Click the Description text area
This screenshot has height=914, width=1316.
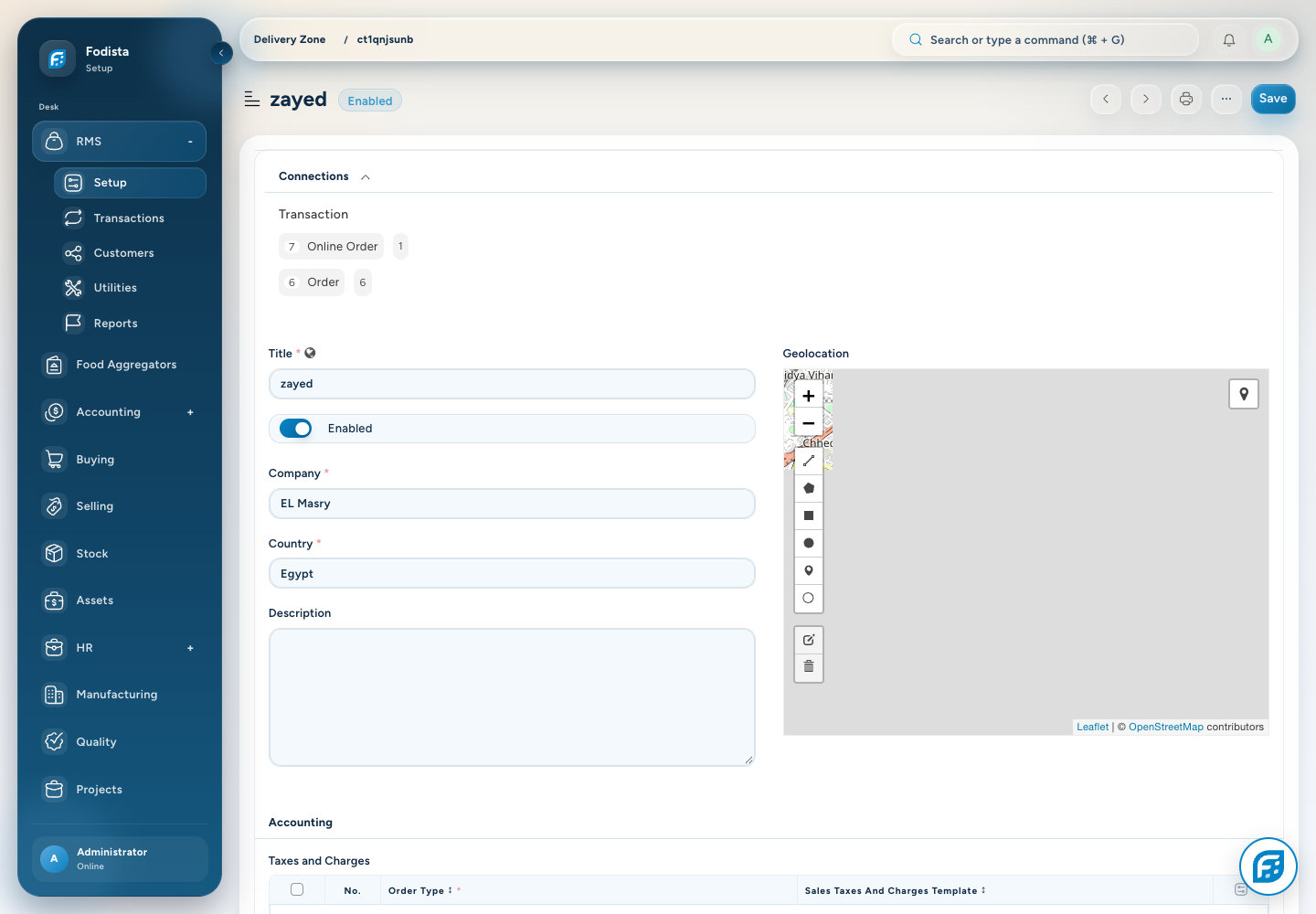(512, 697)
